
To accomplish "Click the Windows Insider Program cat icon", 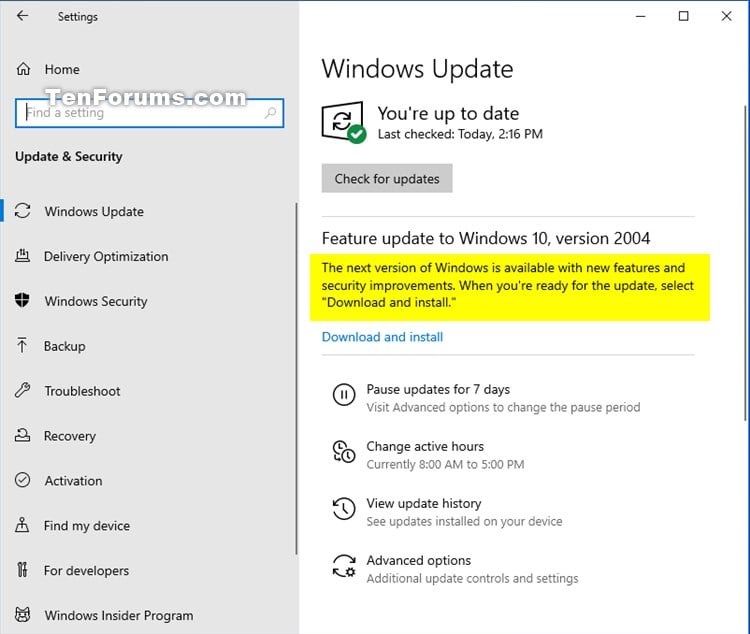I will 22,614.
